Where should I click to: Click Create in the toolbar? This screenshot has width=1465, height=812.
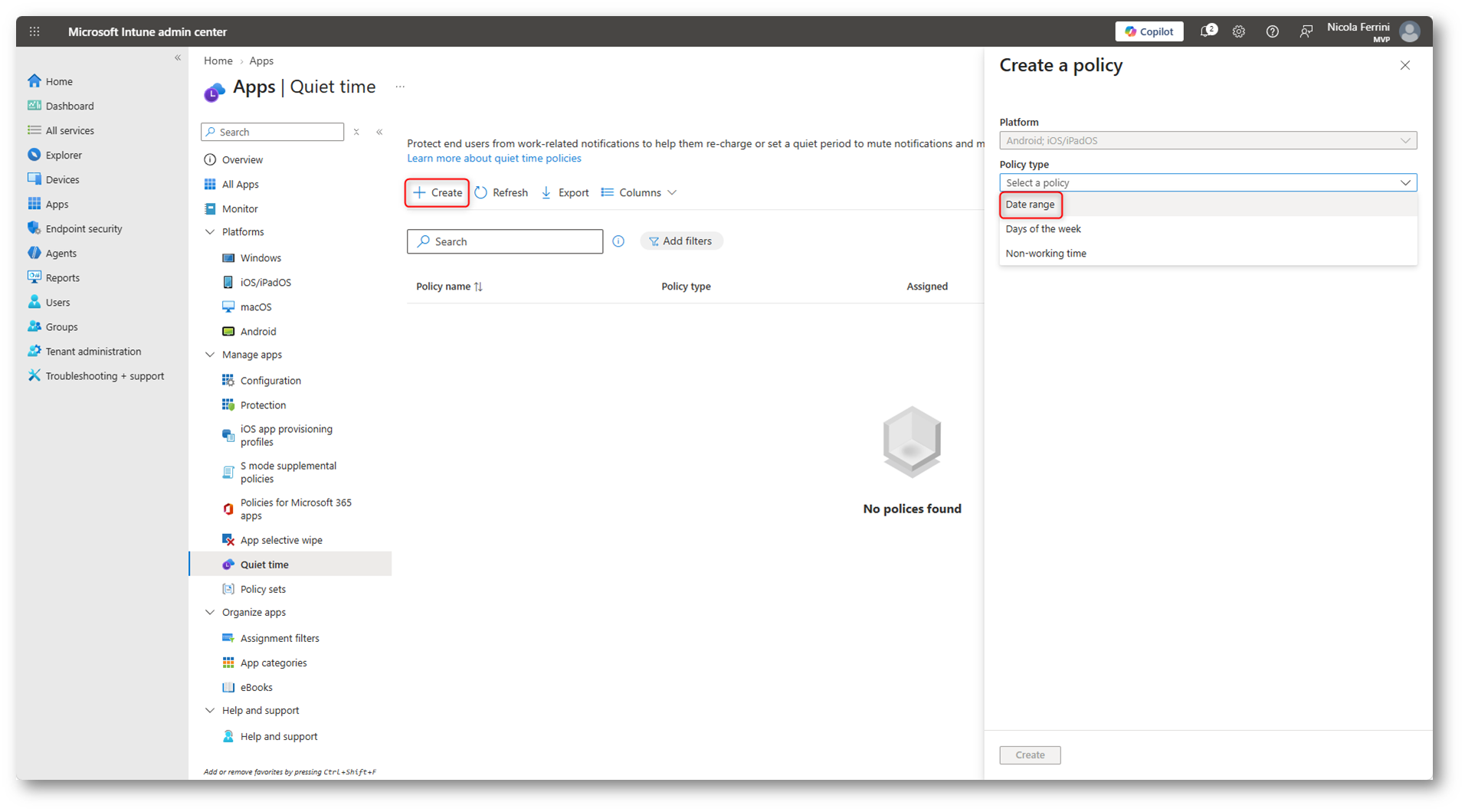click(438, 192)
